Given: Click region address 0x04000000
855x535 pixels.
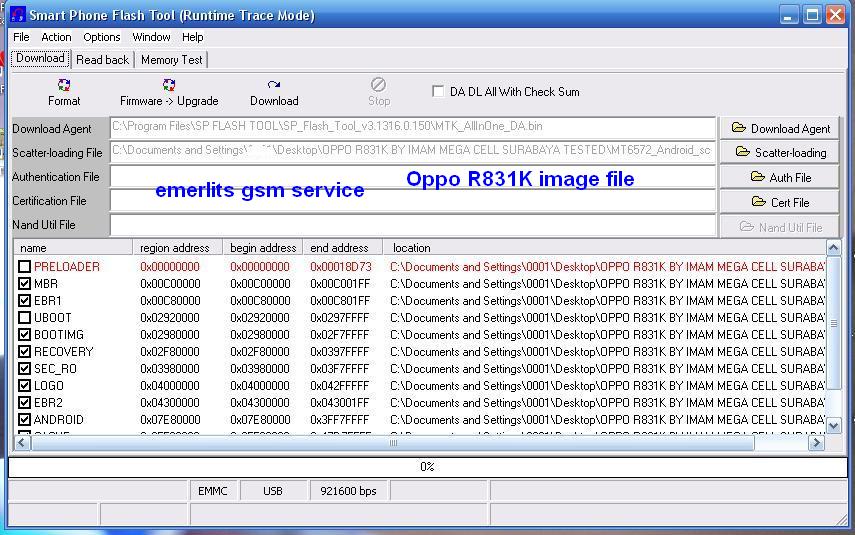Looking at the screenshot, I should [x=170, y=386].
